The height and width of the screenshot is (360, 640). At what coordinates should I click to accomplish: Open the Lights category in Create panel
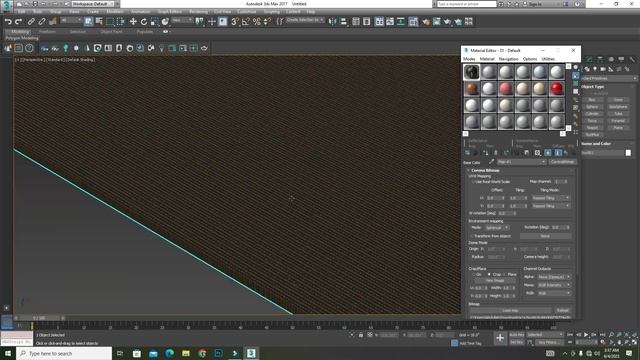tap(595, 69)
